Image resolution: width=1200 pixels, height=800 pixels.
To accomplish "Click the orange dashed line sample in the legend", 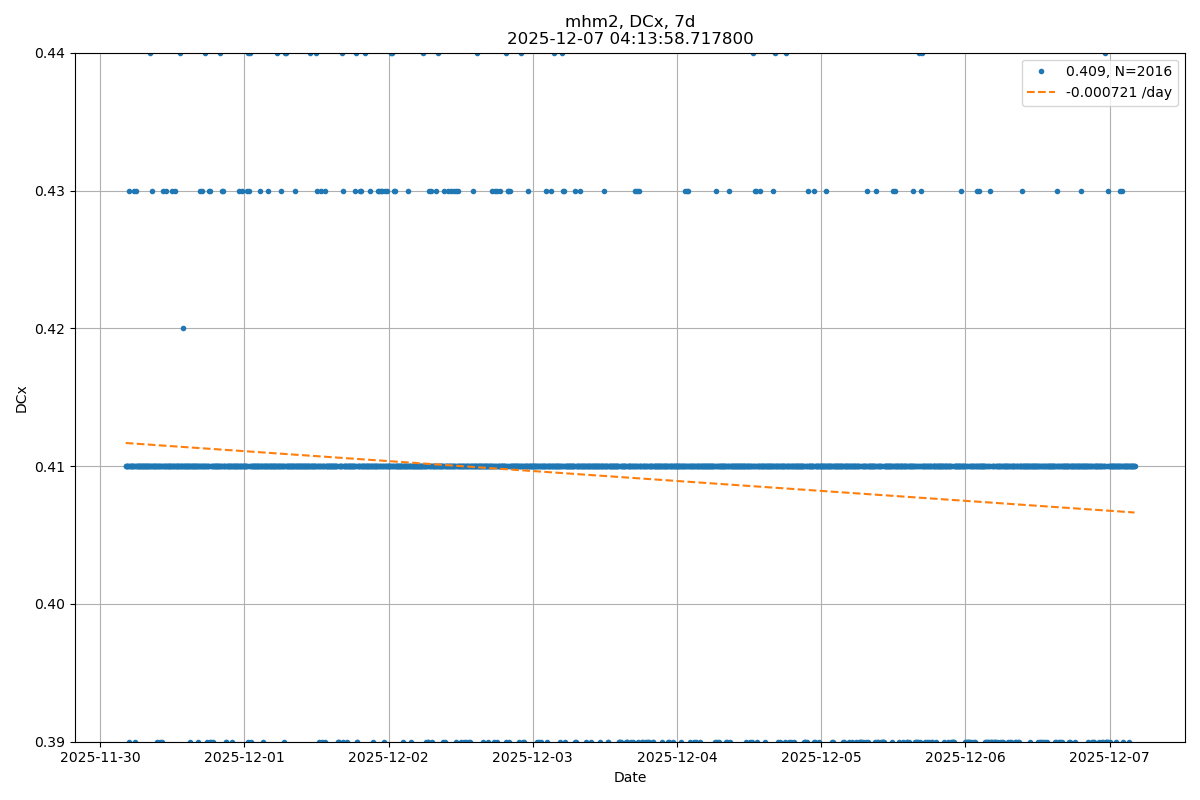I will coord(1041,92).
